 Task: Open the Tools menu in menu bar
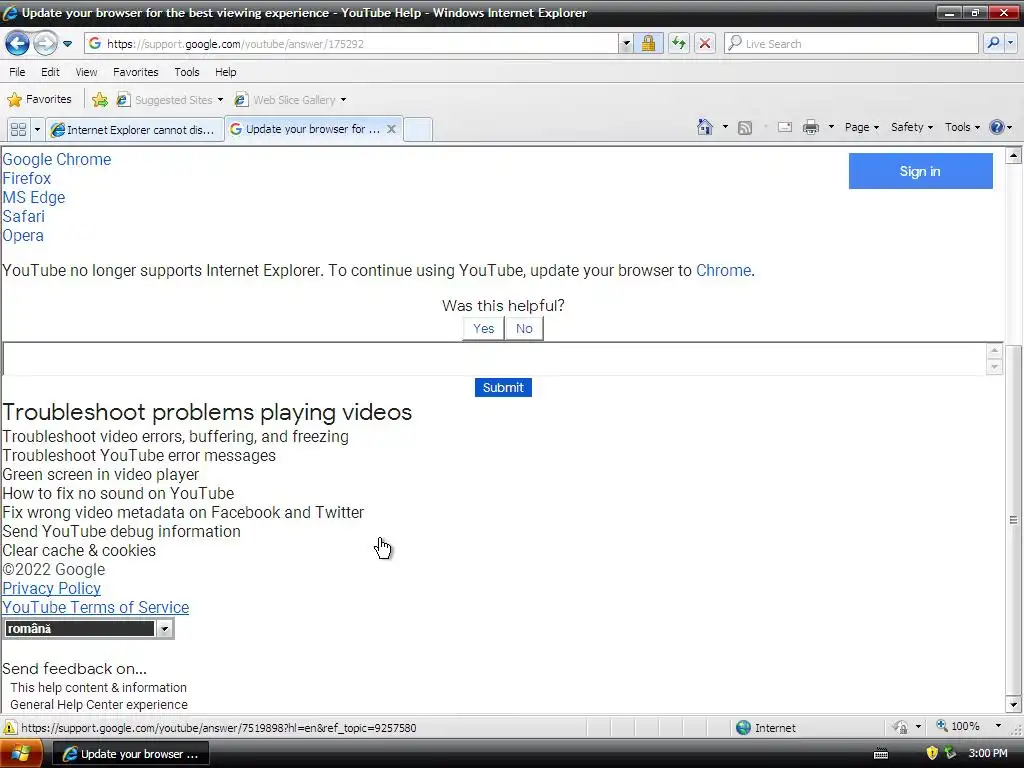[x=187, y=72]
